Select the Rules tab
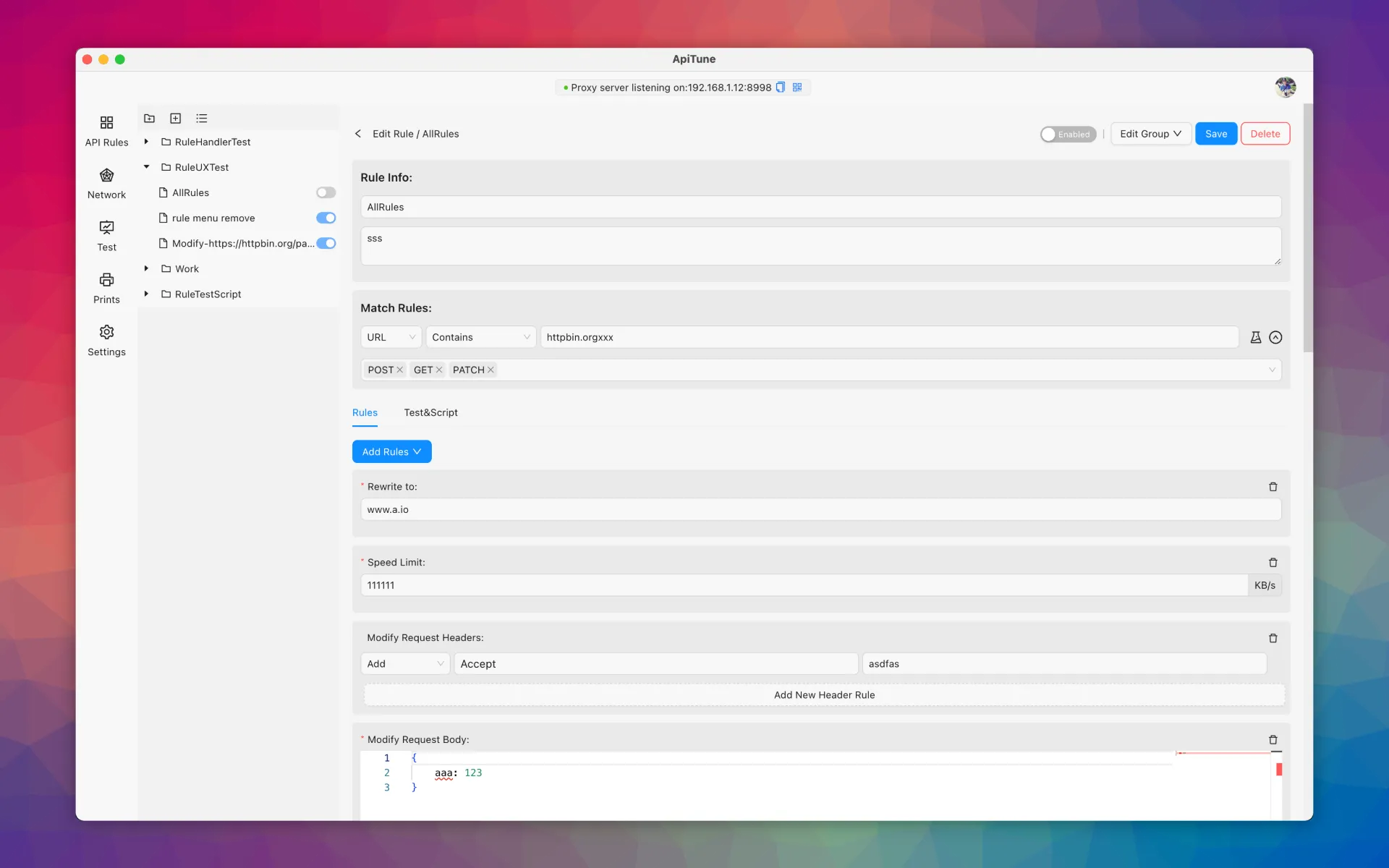Viewport: 1389px width, 868px height. [x=365, y=412]
